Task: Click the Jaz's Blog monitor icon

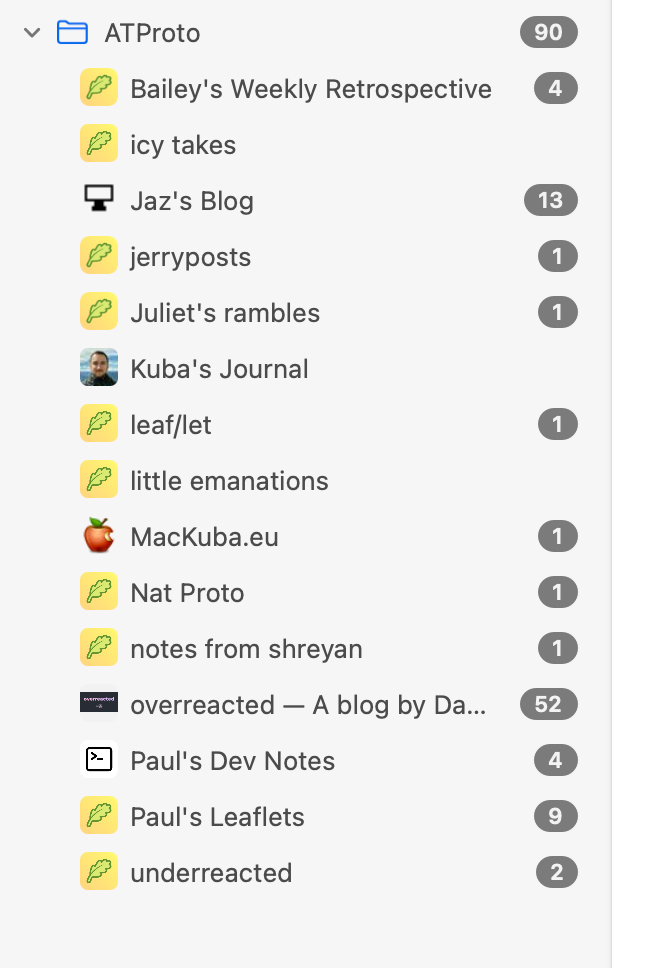Action: pos(99,200)
